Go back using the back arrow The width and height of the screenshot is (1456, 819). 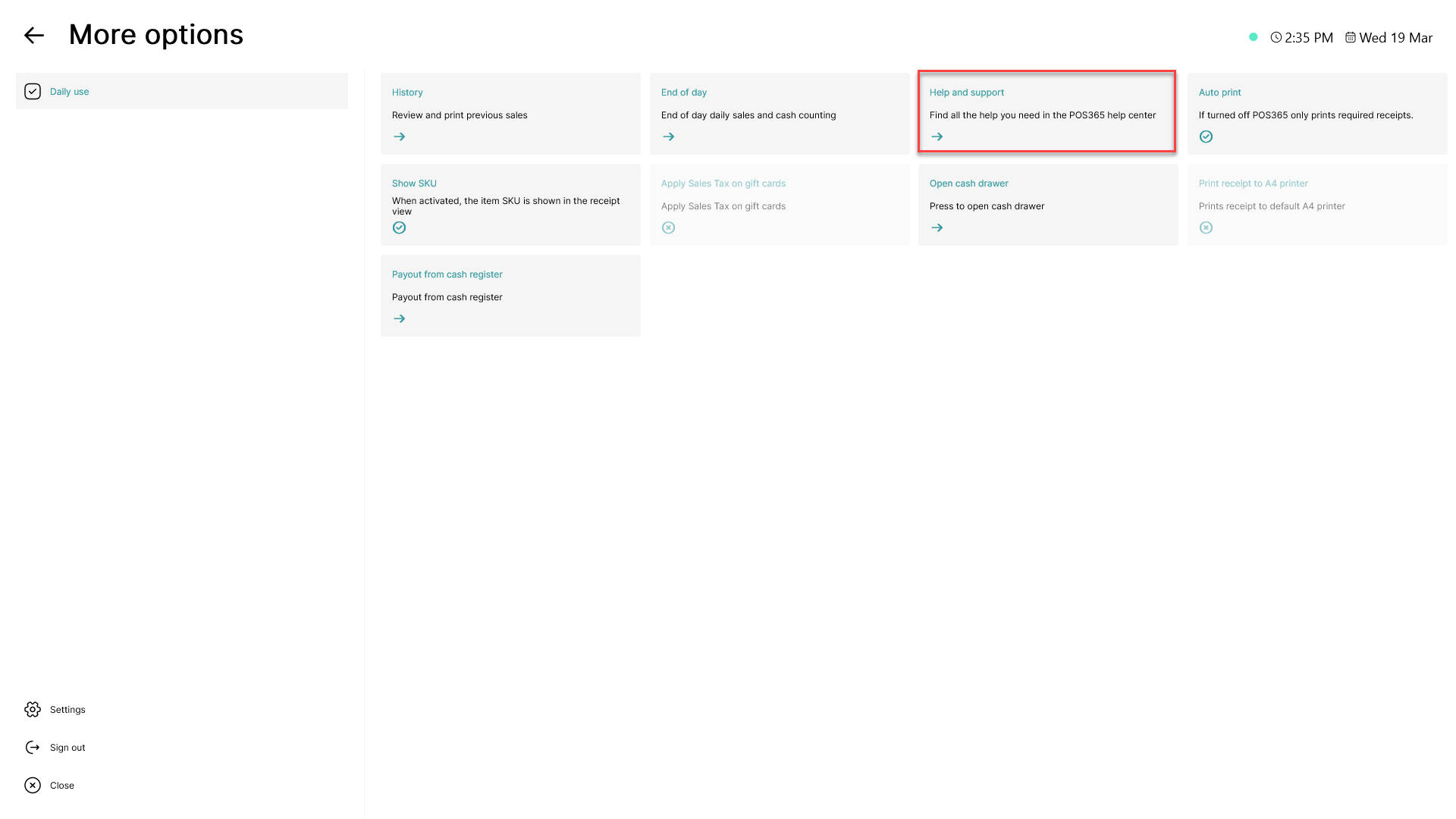(x=34, y=35)
